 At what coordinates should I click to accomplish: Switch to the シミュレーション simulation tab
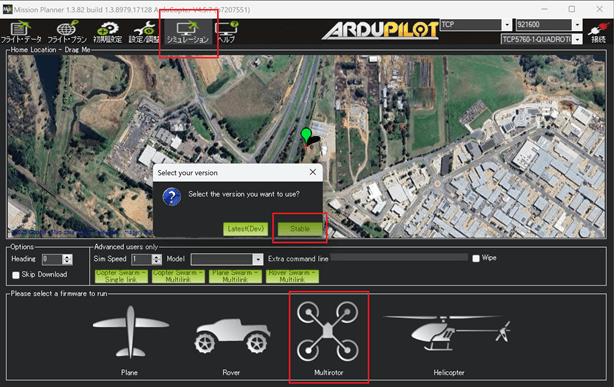[x=188, y=32]
